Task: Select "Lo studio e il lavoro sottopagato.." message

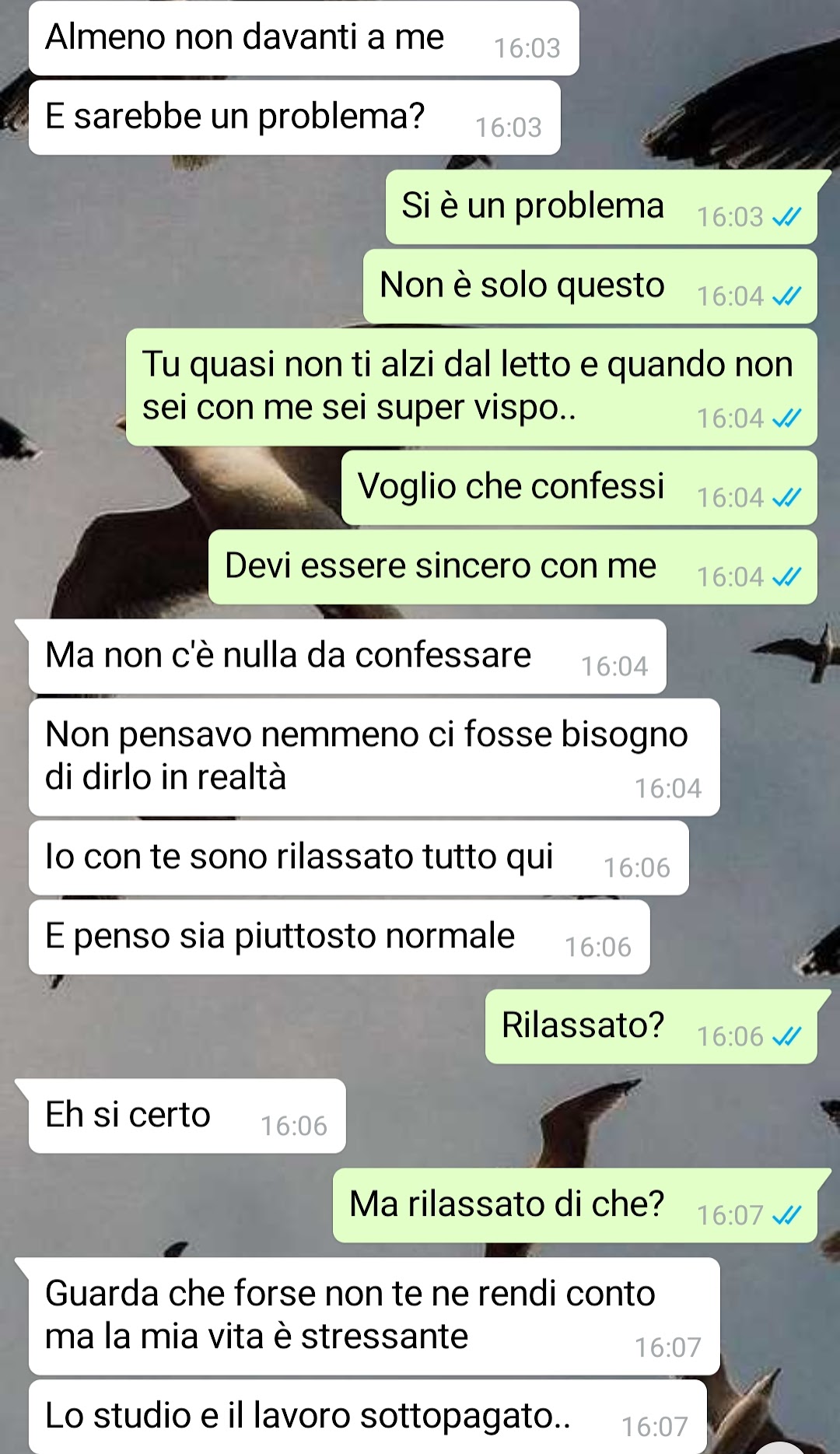Action: [x=368, y=1417]
